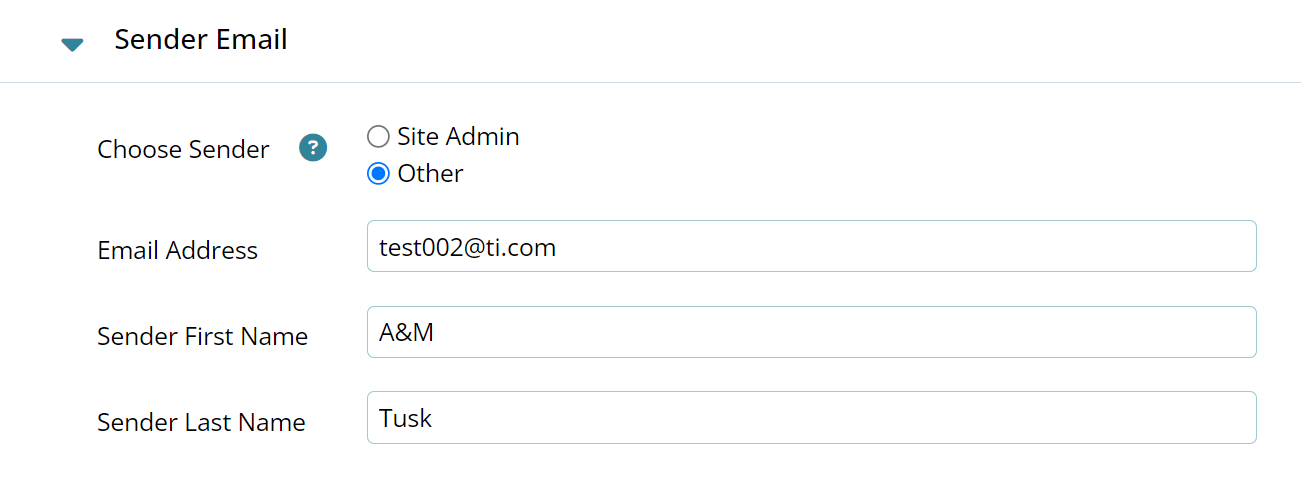
Task: Click the Sender Email section heading
Action: (201, 40)
